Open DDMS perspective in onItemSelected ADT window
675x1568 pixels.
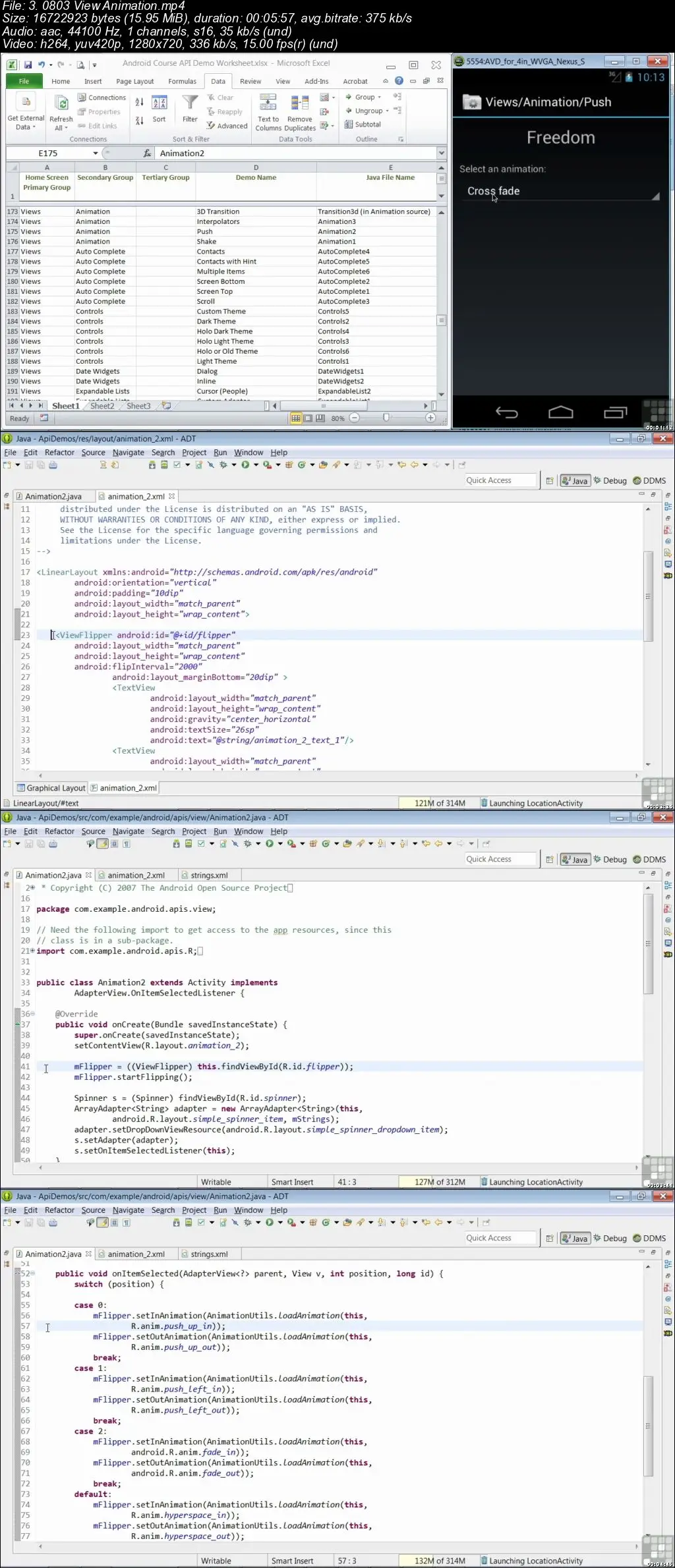[x=649, y=1239]
